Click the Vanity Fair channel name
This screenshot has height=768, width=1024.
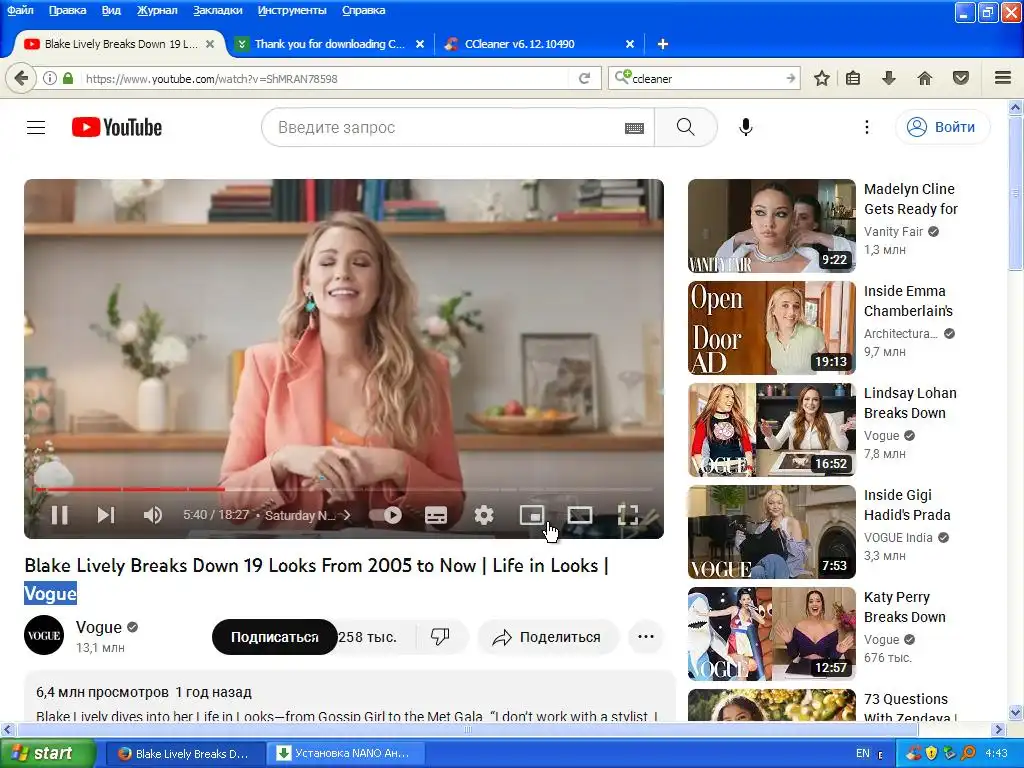(893, 231)
